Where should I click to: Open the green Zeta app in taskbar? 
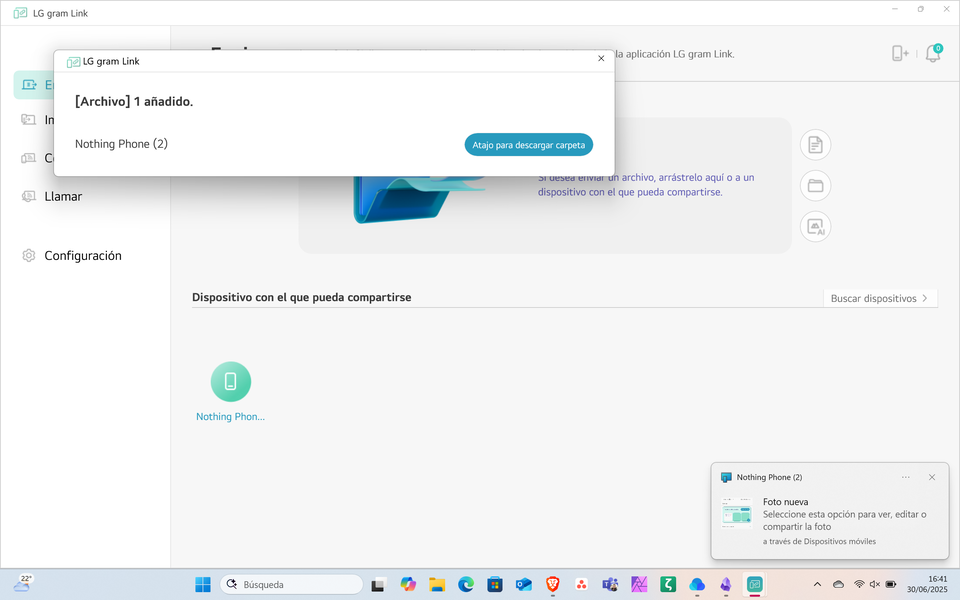(668, 585)
